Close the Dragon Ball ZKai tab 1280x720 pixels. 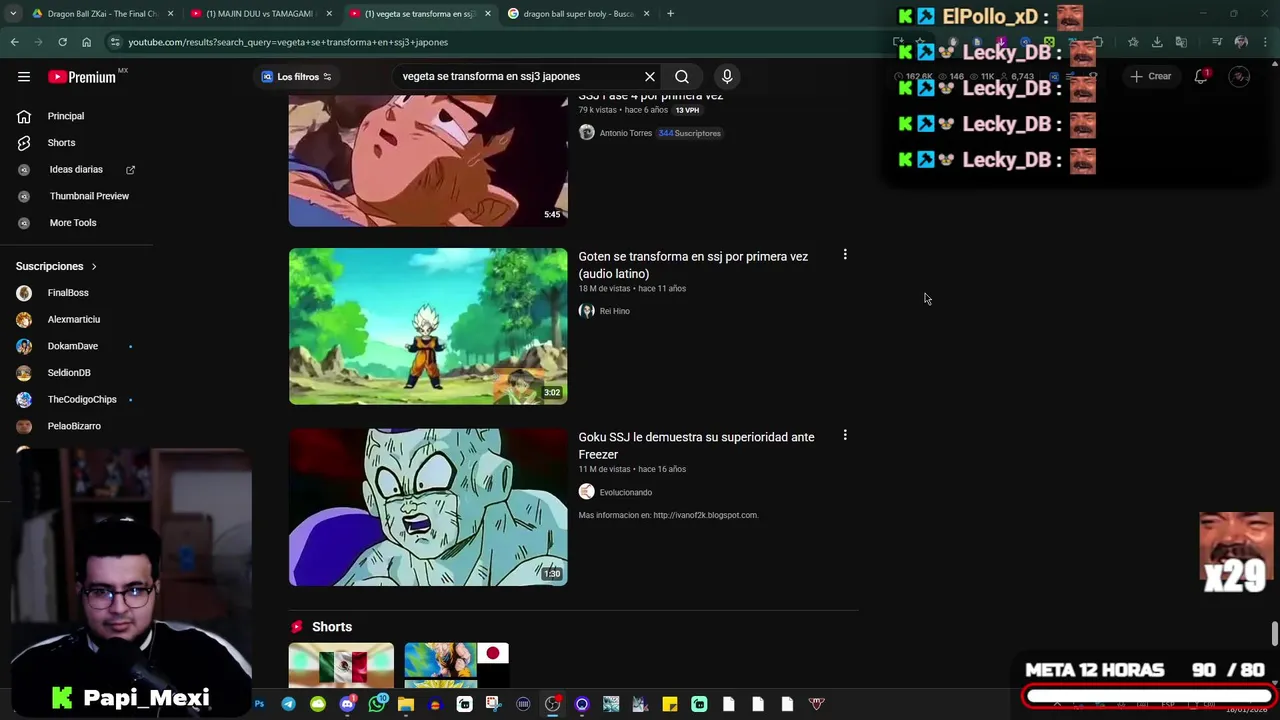point(170,14)
